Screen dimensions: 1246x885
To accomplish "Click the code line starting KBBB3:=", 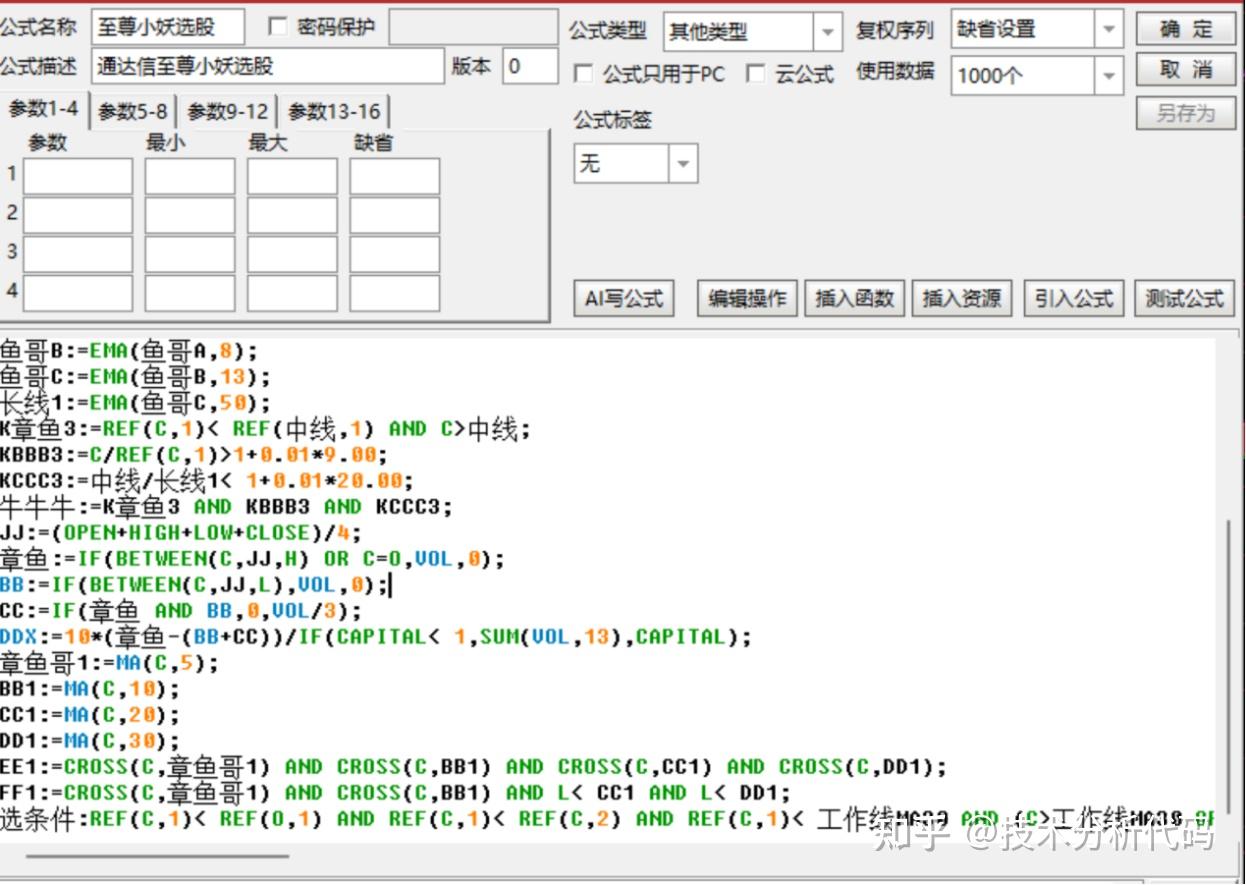I will pos(194,455).
